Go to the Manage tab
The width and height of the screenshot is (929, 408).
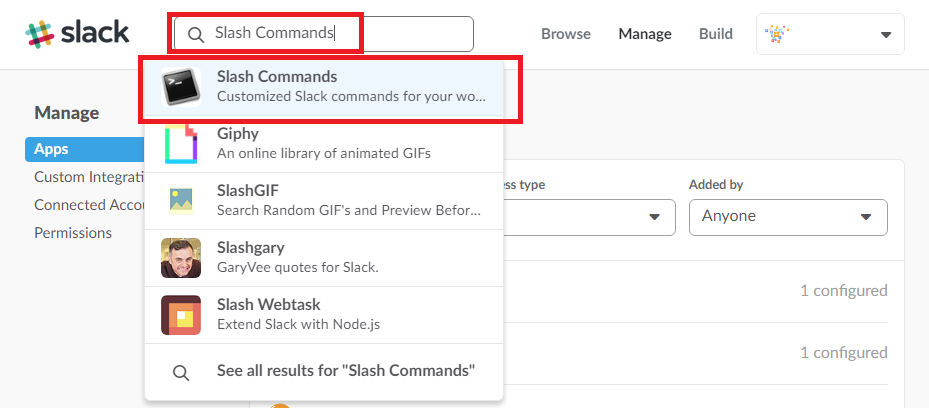[x=645, y=34]
